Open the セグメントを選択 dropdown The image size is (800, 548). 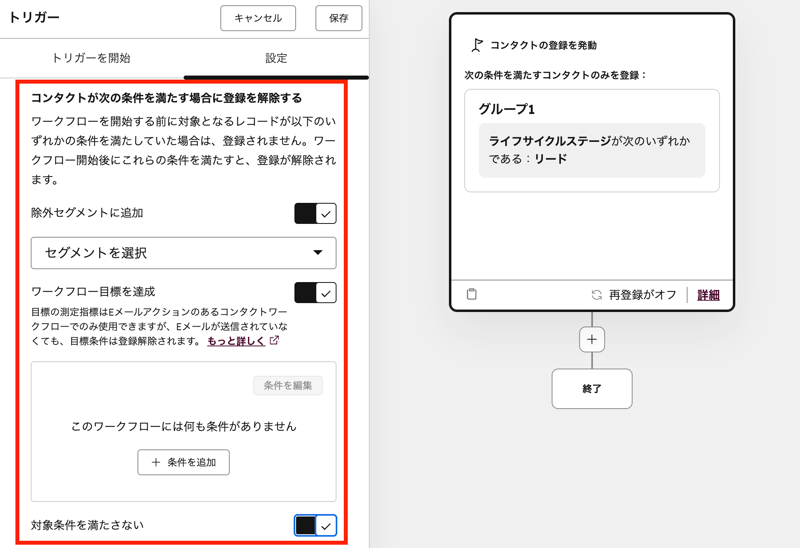pyautogui.click(x=184, y=253)
